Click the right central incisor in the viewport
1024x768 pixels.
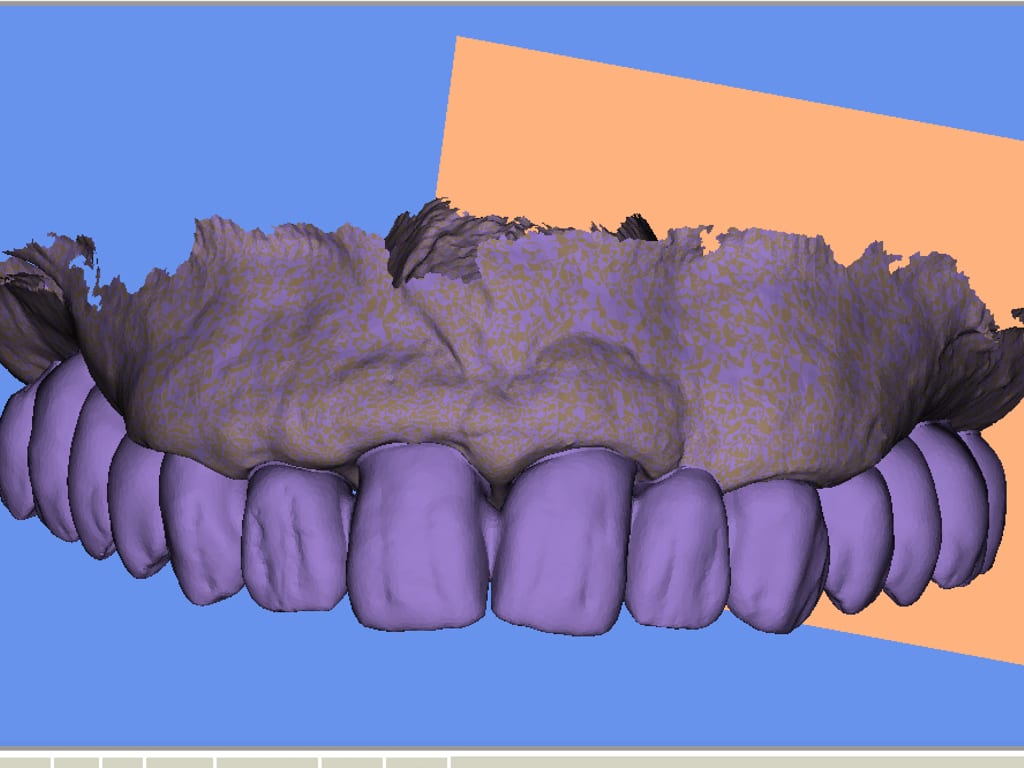[560, 545]
